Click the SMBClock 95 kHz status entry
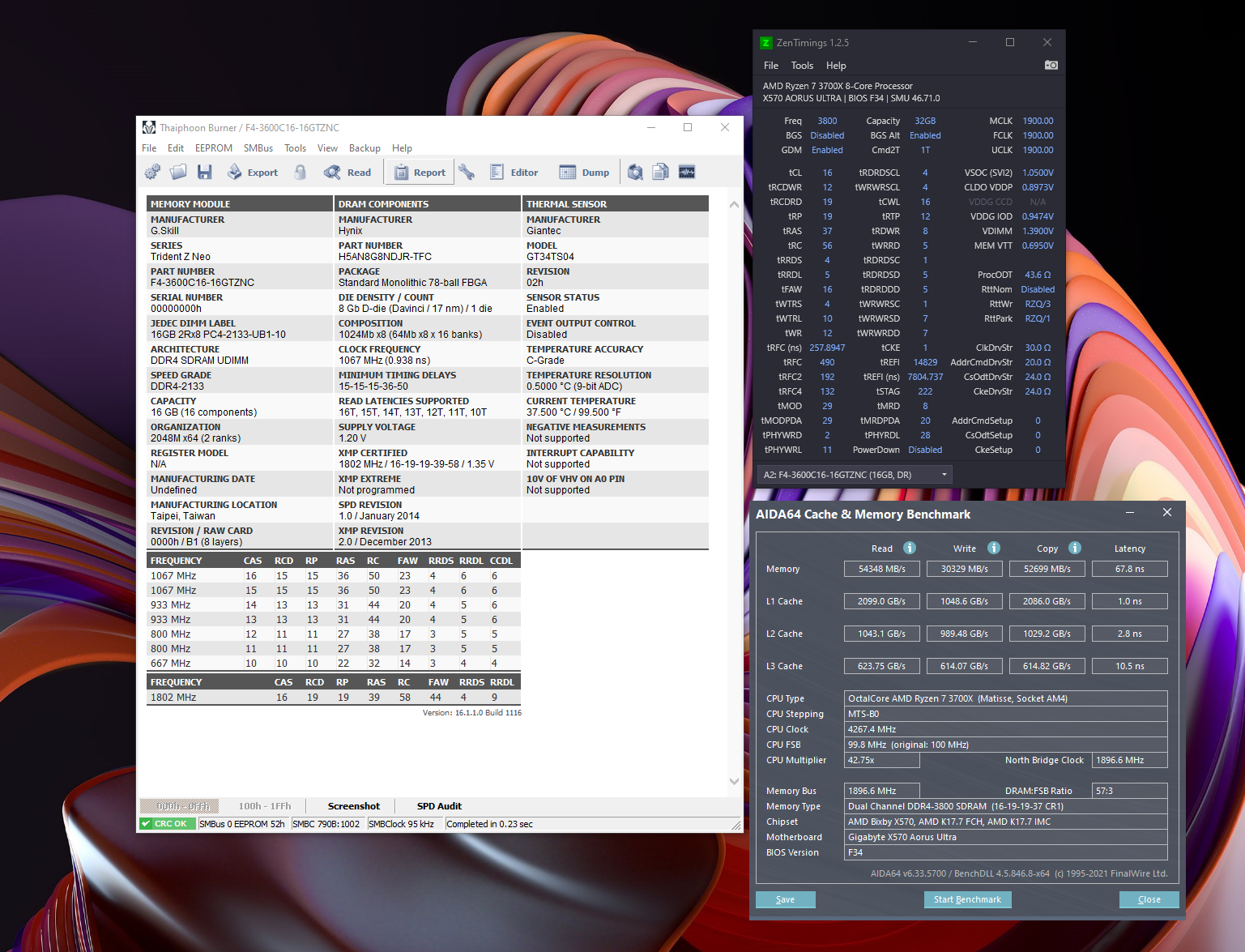This screenshot has height=952, width=1245. click(x=402, y=824)
